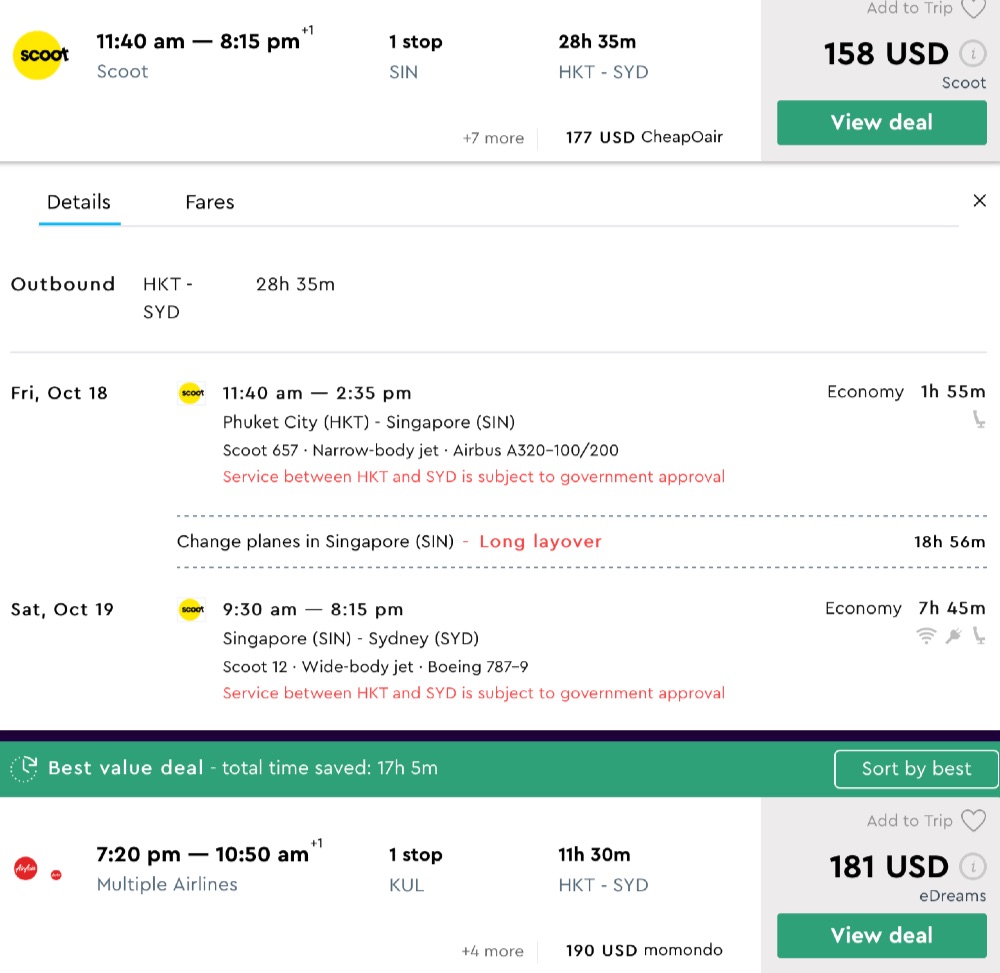Click the info icon beside 158 USD
Screen dimensions: 1000x973
[x=970, y=53]
